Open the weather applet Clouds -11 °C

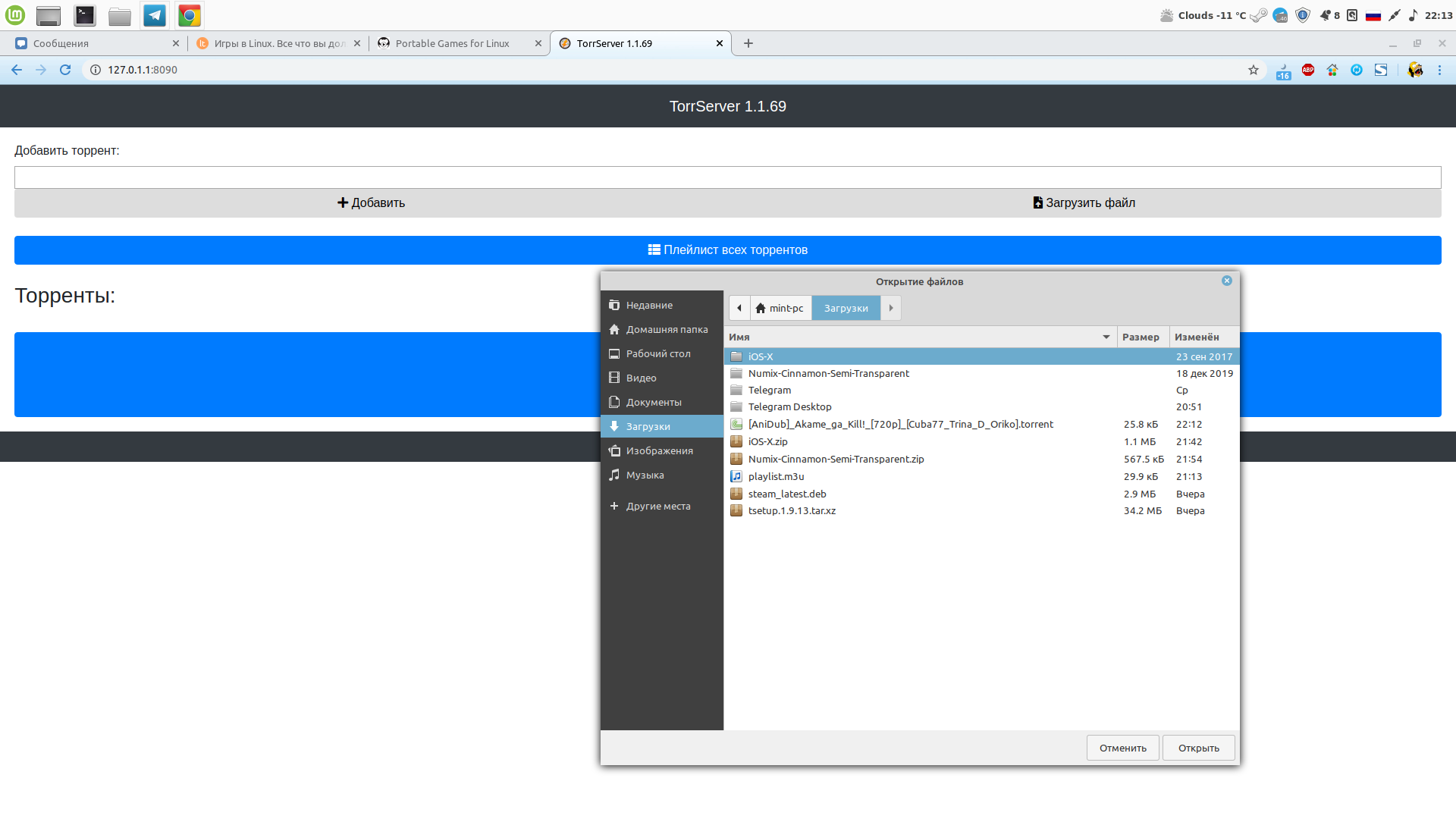1203,15
